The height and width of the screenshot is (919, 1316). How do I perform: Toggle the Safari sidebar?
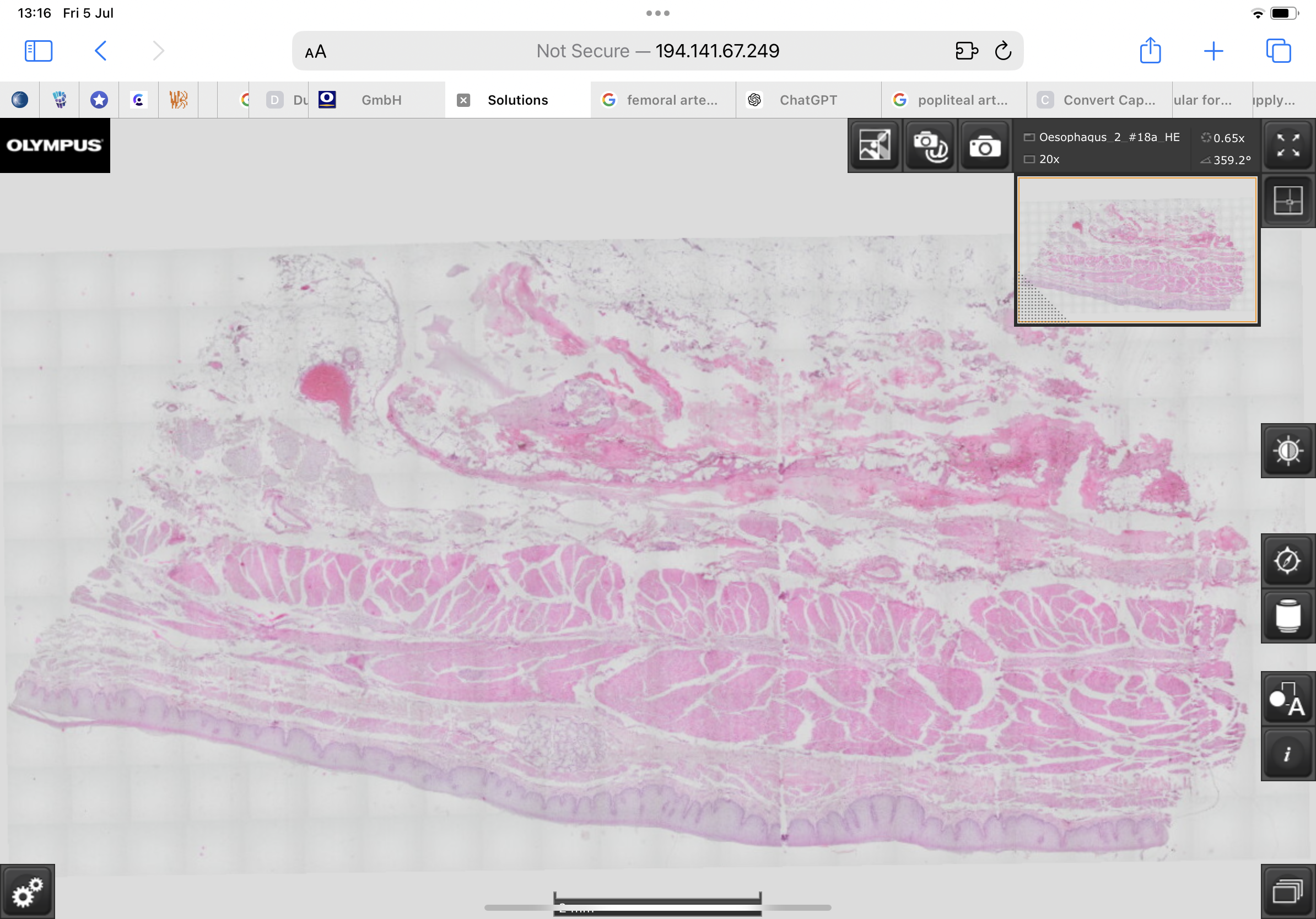[39, 51]
